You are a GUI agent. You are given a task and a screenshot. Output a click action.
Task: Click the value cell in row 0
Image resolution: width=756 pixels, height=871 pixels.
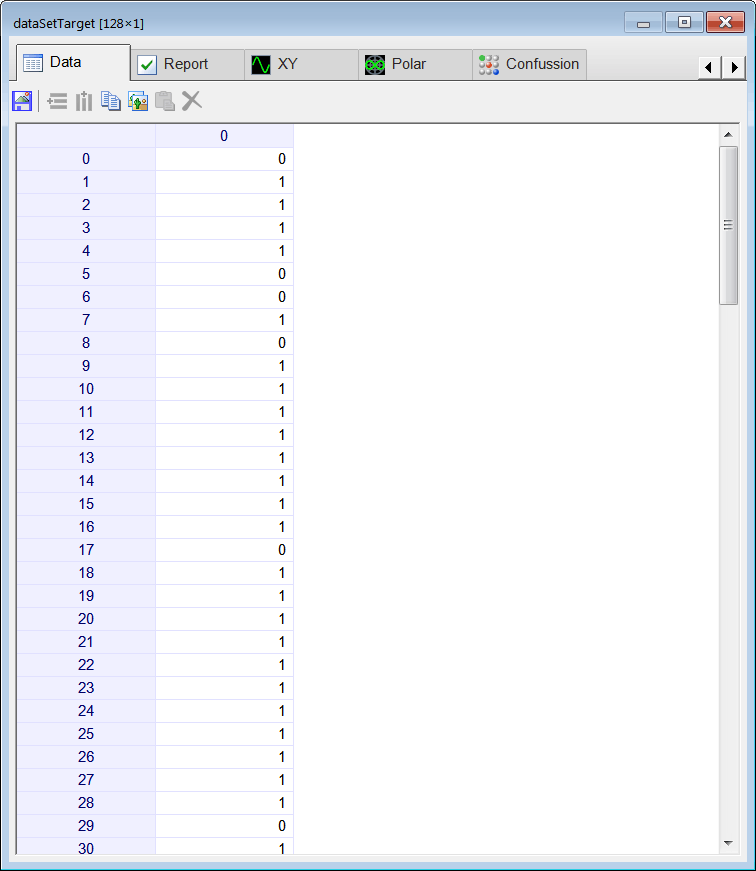(x=224, y=159)
